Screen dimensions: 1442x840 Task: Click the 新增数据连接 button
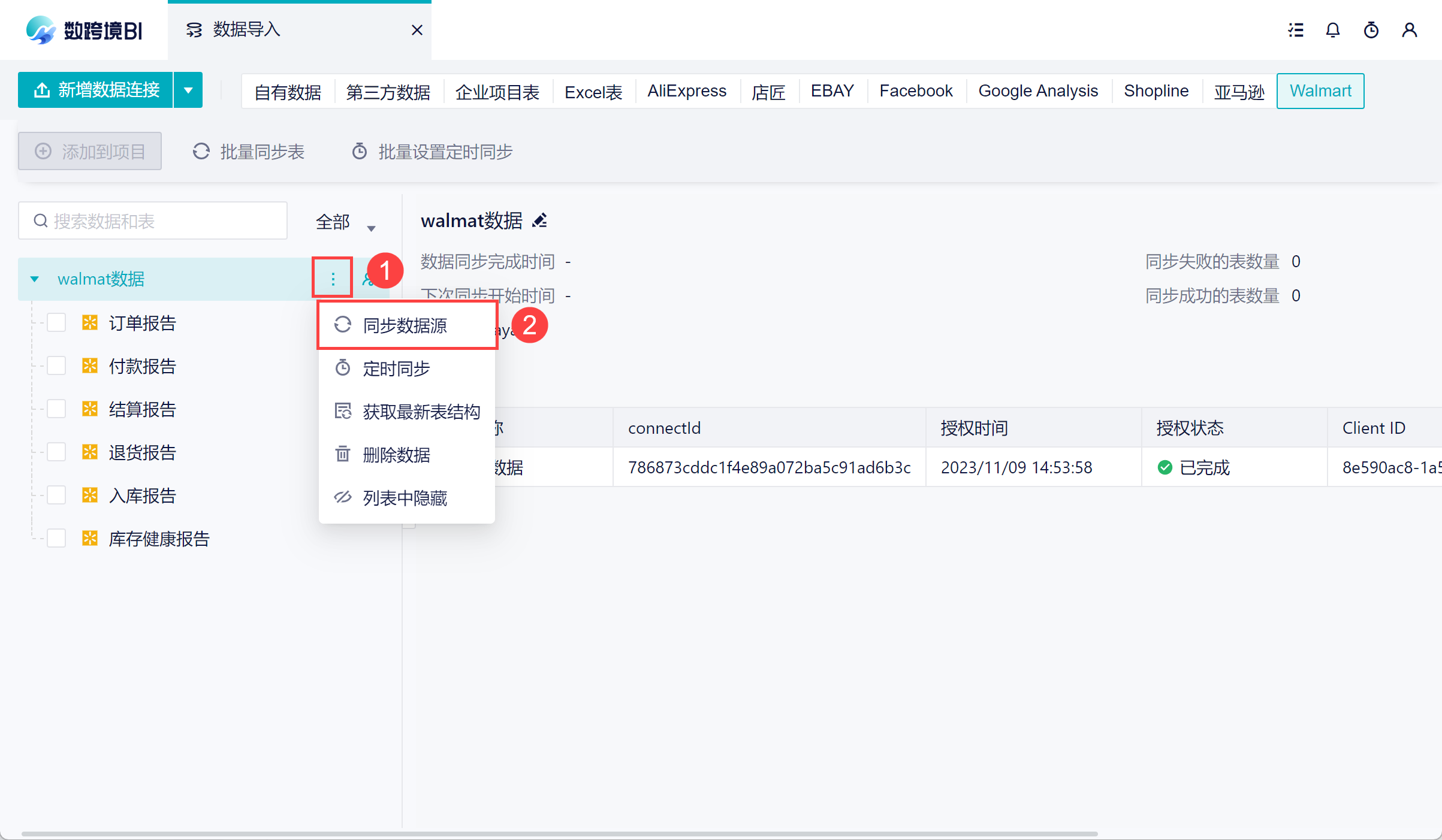(x=96, y=90)
